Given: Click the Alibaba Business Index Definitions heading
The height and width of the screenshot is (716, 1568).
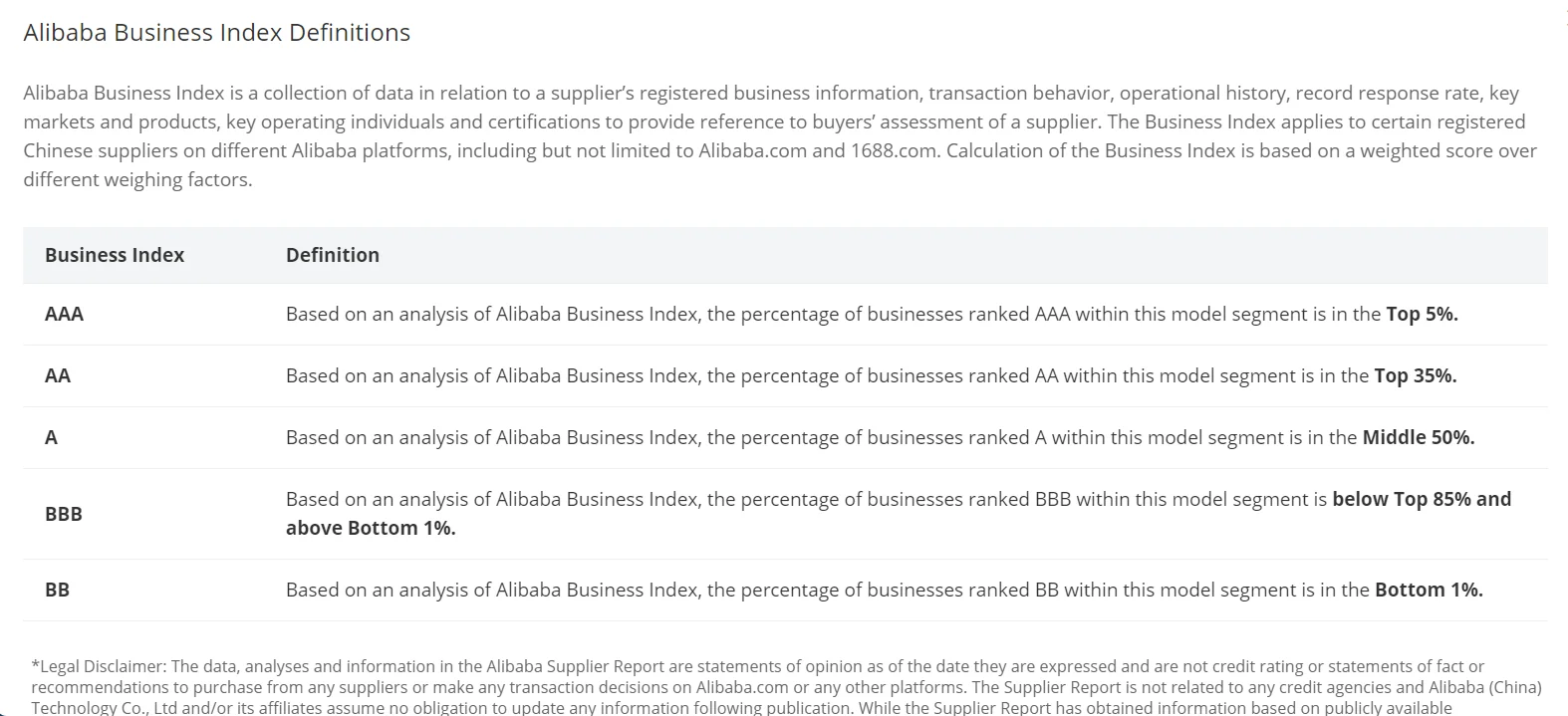Looking at the screenshot, I should tap(216, 33).
